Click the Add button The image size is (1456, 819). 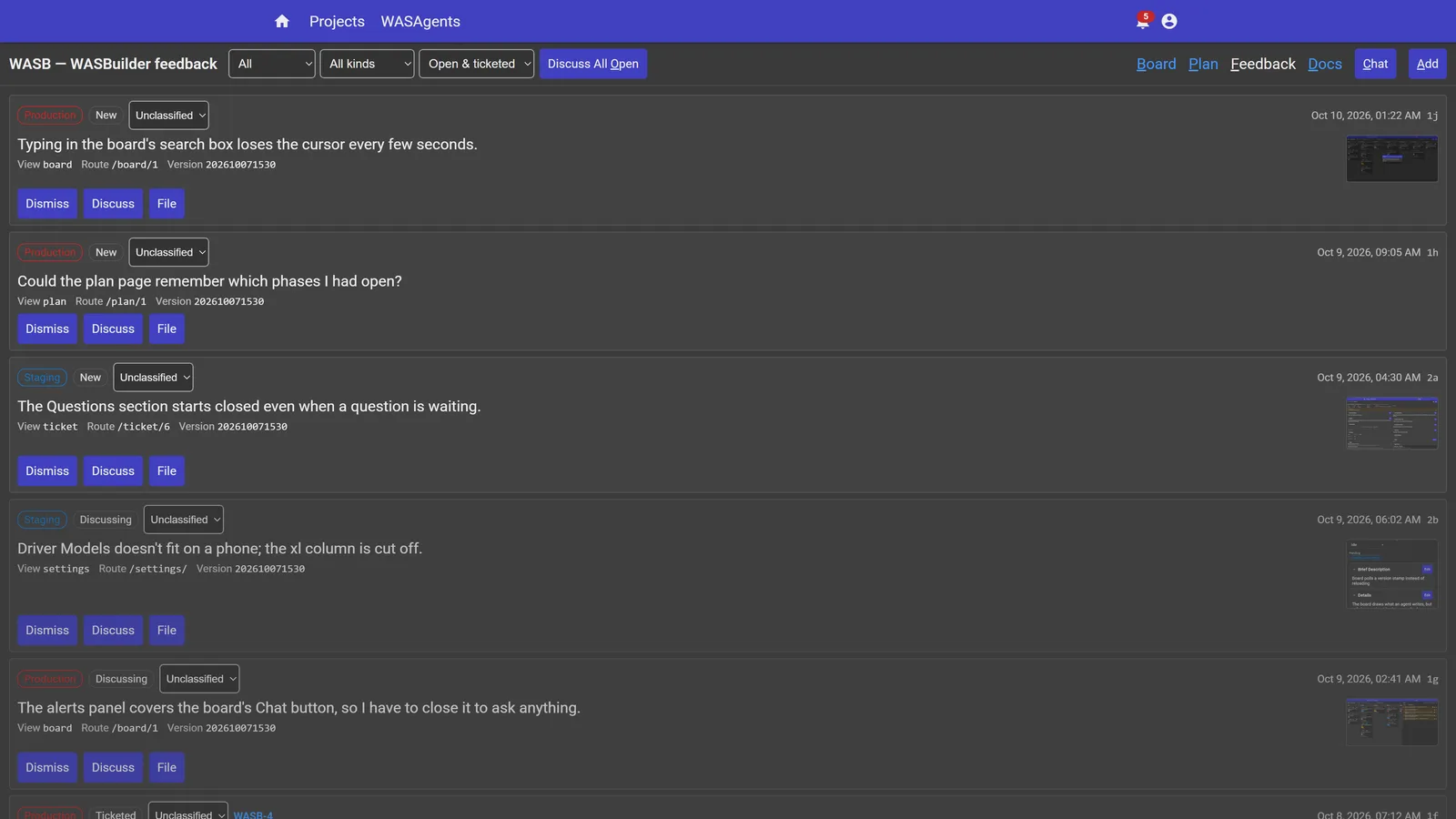(1428, 64)
